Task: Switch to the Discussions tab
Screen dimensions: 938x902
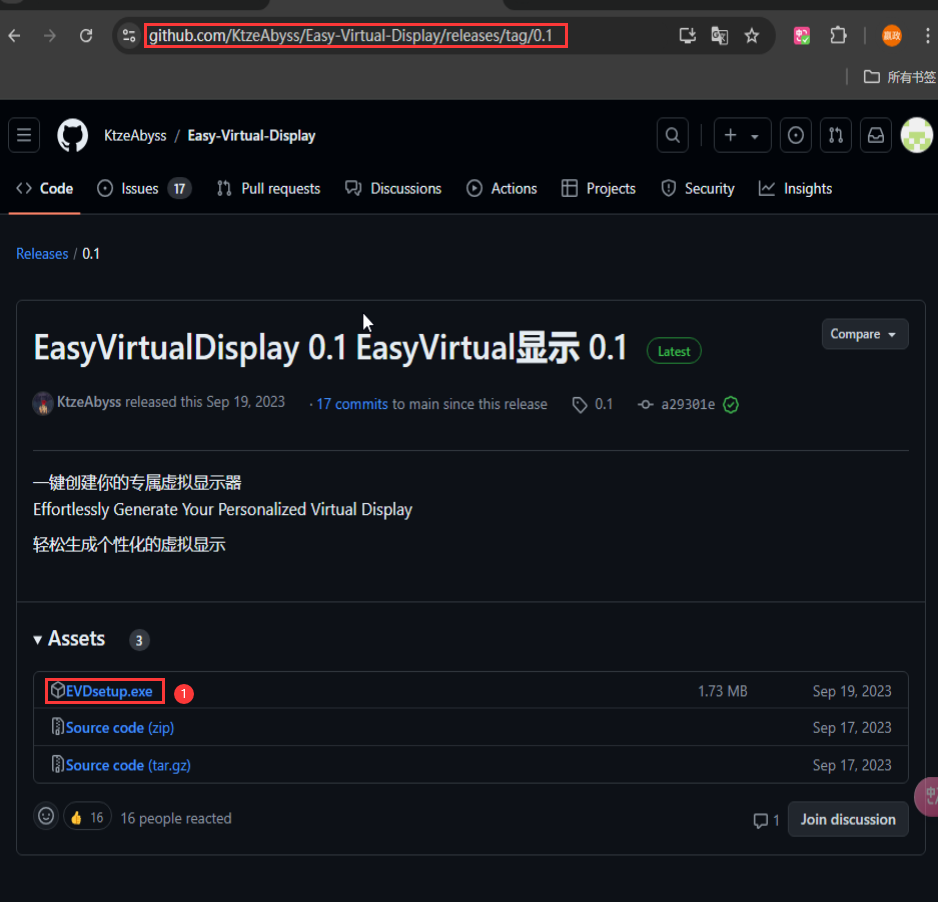Action: [393, 188]
